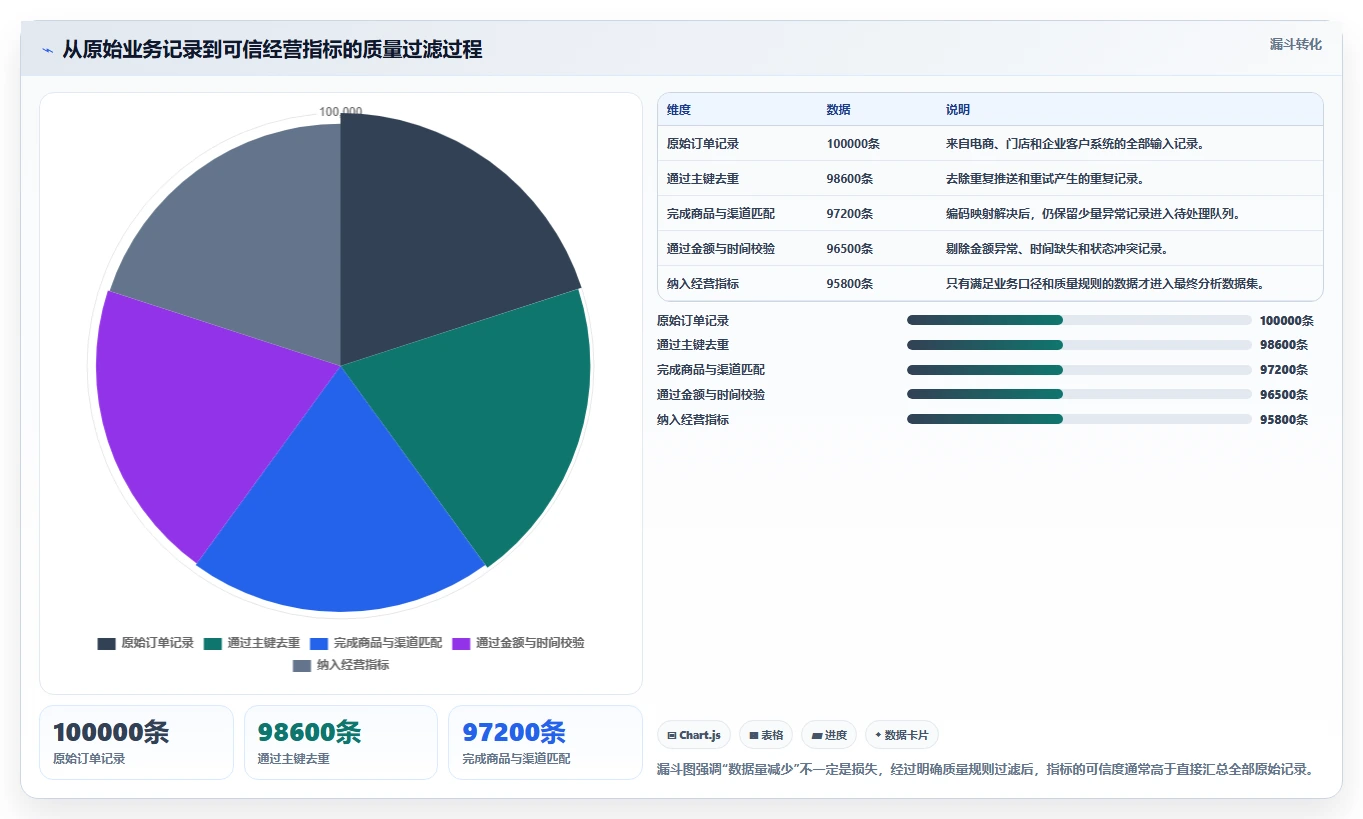
Task: Click the 纳入经营指标 progress bar
Action: [1079, 420]
